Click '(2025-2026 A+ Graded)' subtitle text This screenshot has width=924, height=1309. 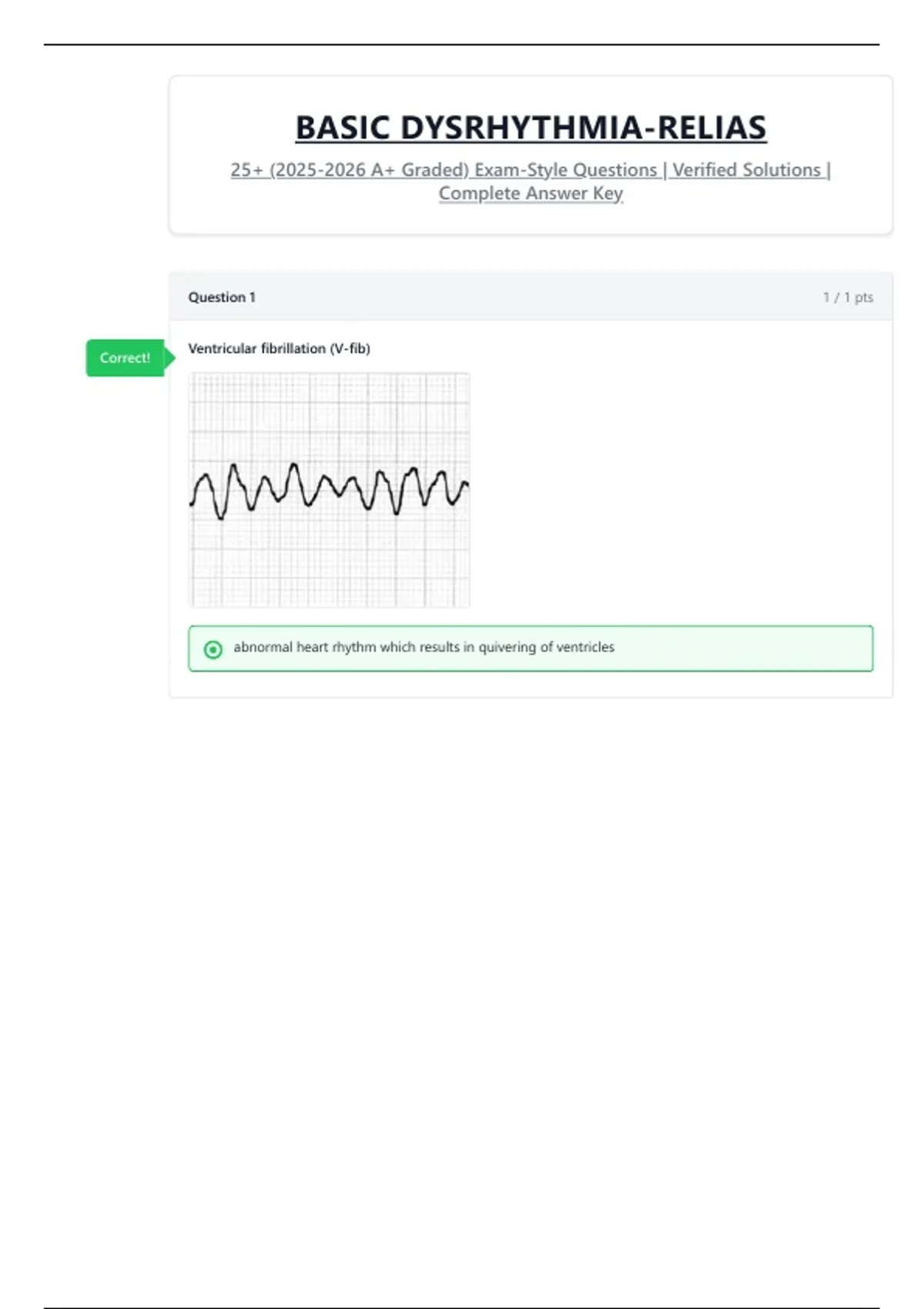[x=369, y=170]
